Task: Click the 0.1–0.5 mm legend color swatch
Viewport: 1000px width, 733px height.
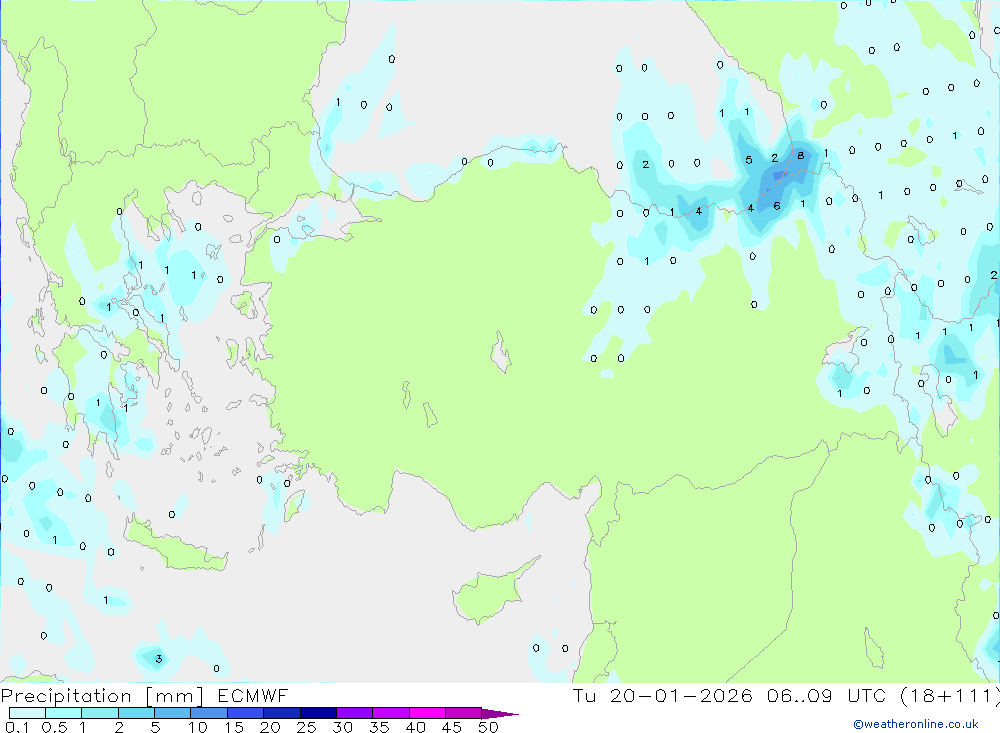Action: coord(27,713)
